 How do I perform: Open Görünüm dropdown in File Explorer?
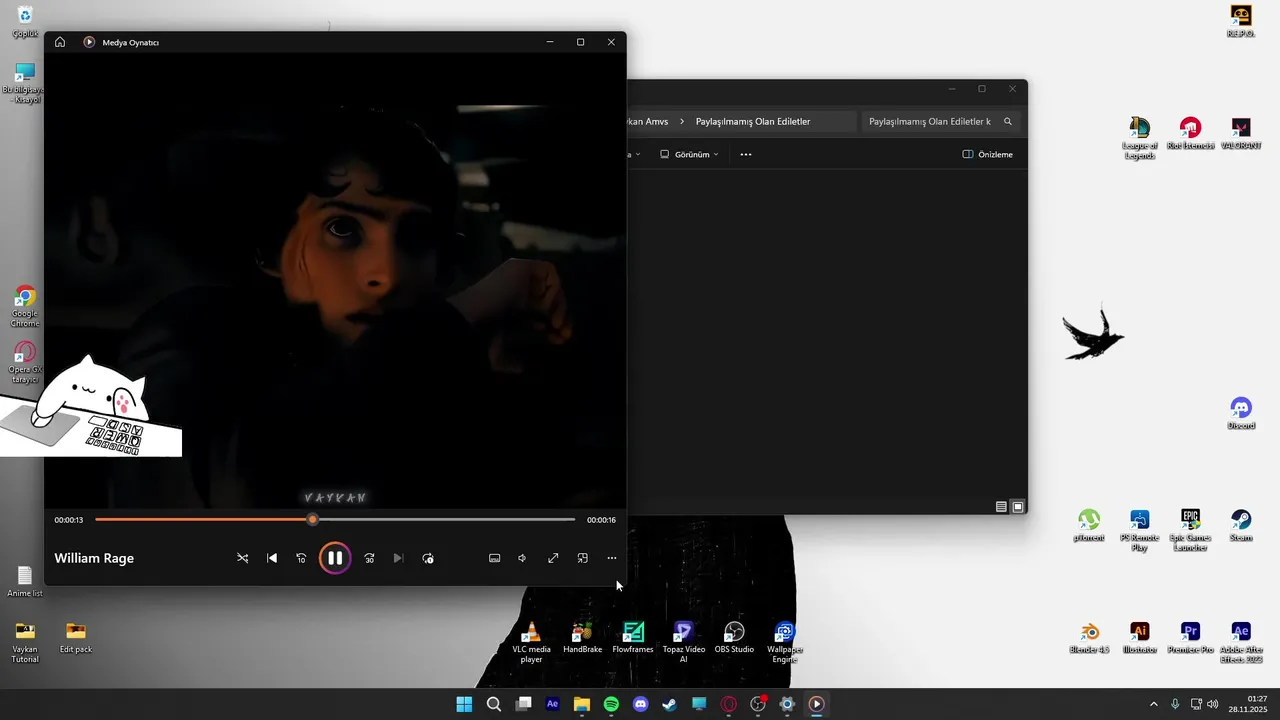pyautogui.click(x=689, y=154)
